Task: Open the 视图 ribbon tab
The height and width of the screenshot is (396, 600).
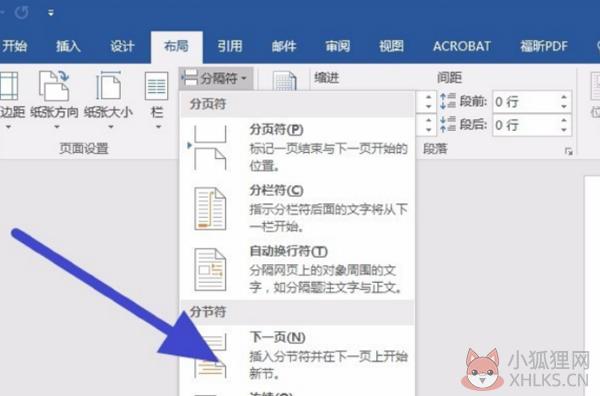Action: (391, 46)
